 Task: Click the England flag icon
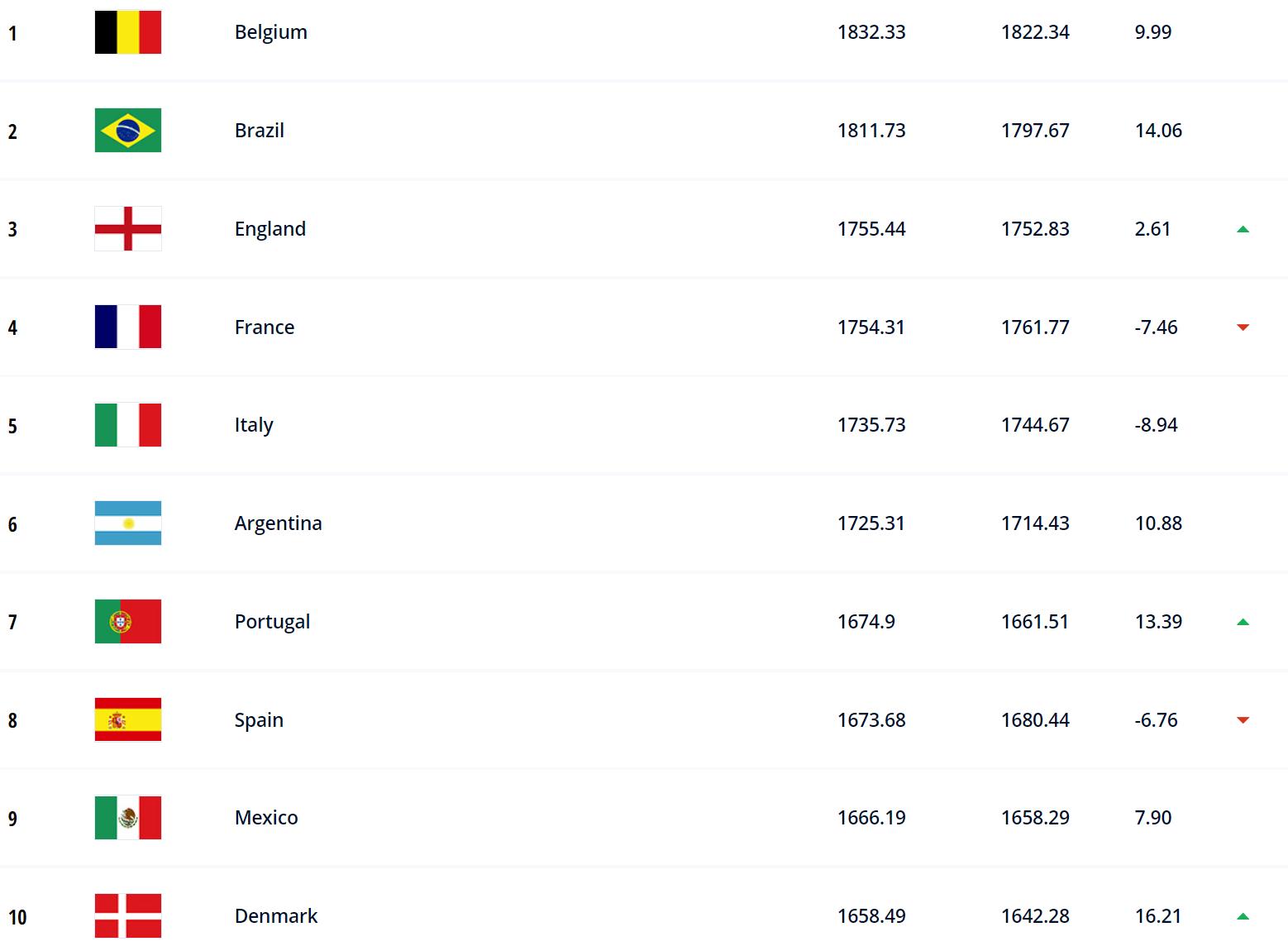click(128, 228)
